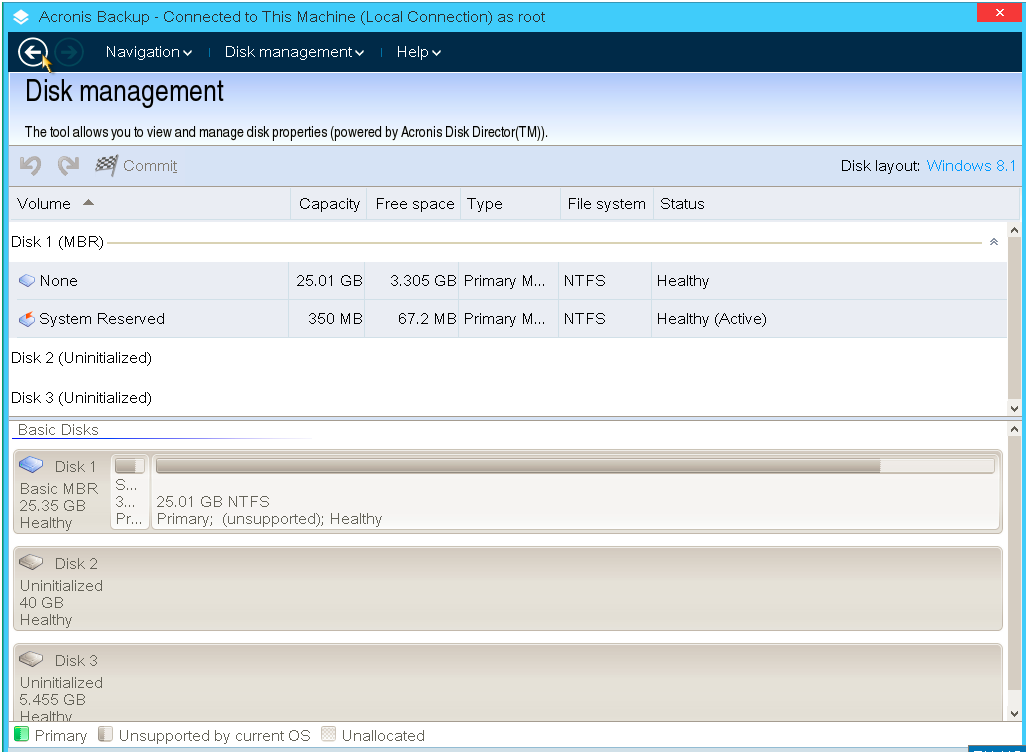Select the None volume row
The height and width of the screenshot is (752, 1029).
click(x=509, y=281)
